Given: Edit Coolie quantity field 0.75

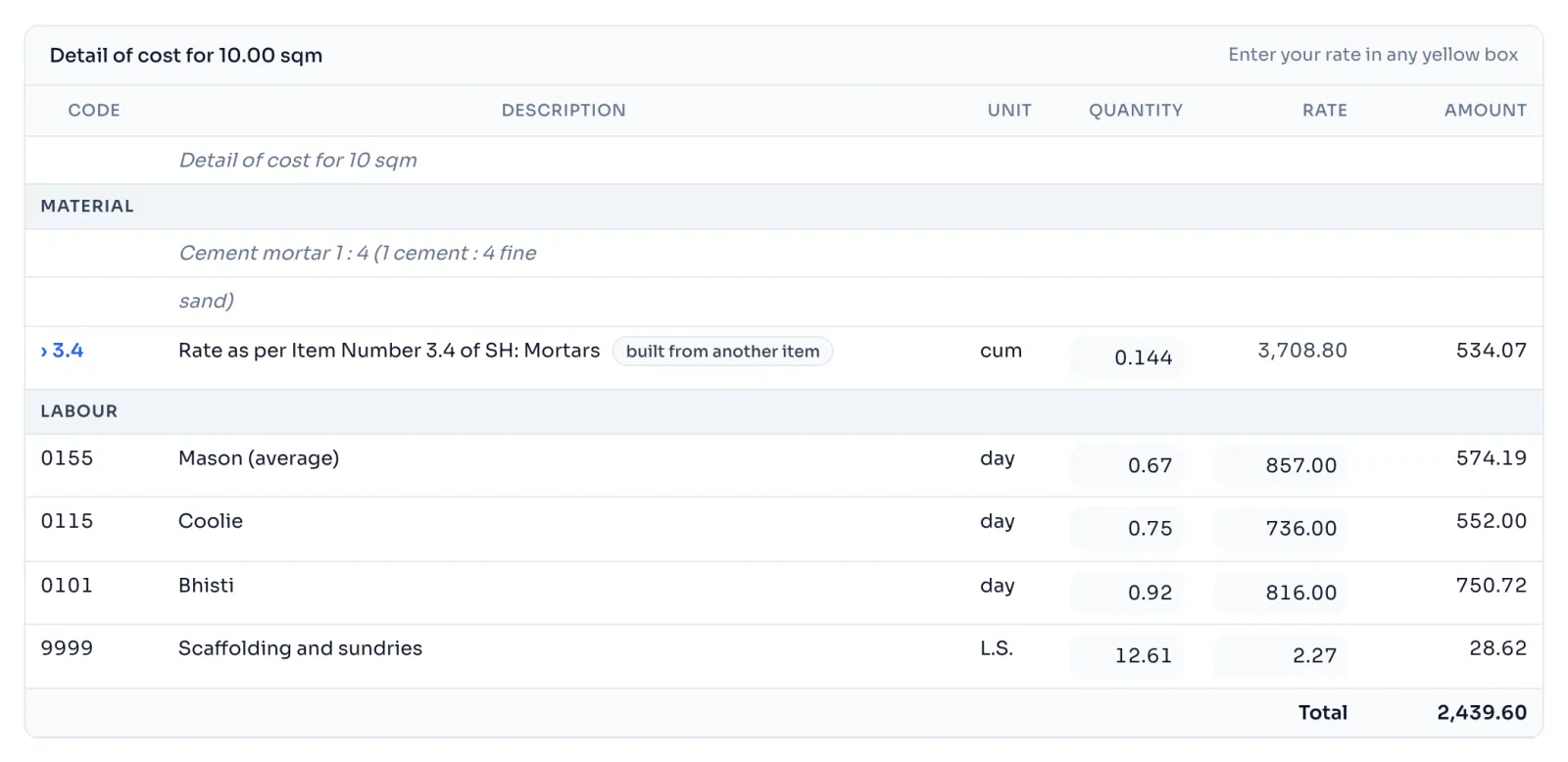Looking at the screenshot, I should 1126,528.
